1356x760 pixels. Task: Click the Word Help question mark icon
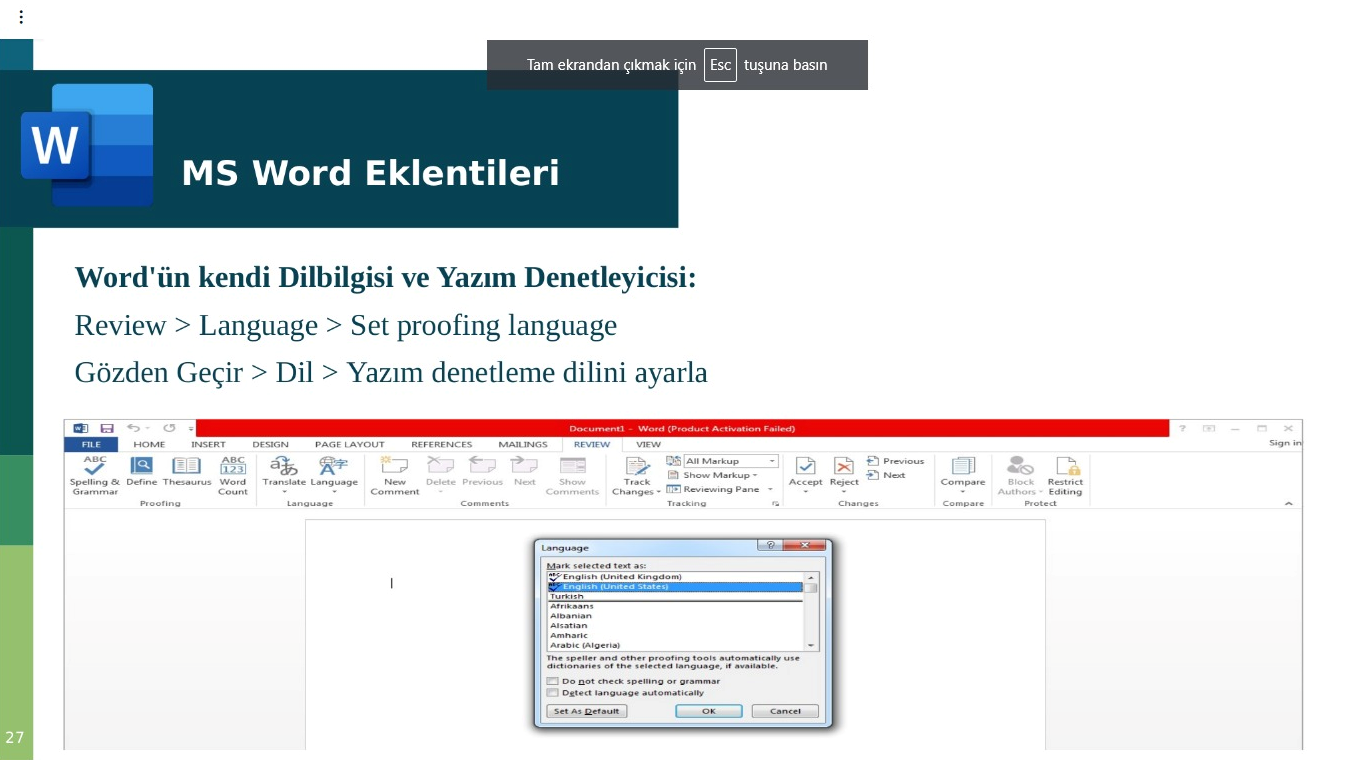1182,428
